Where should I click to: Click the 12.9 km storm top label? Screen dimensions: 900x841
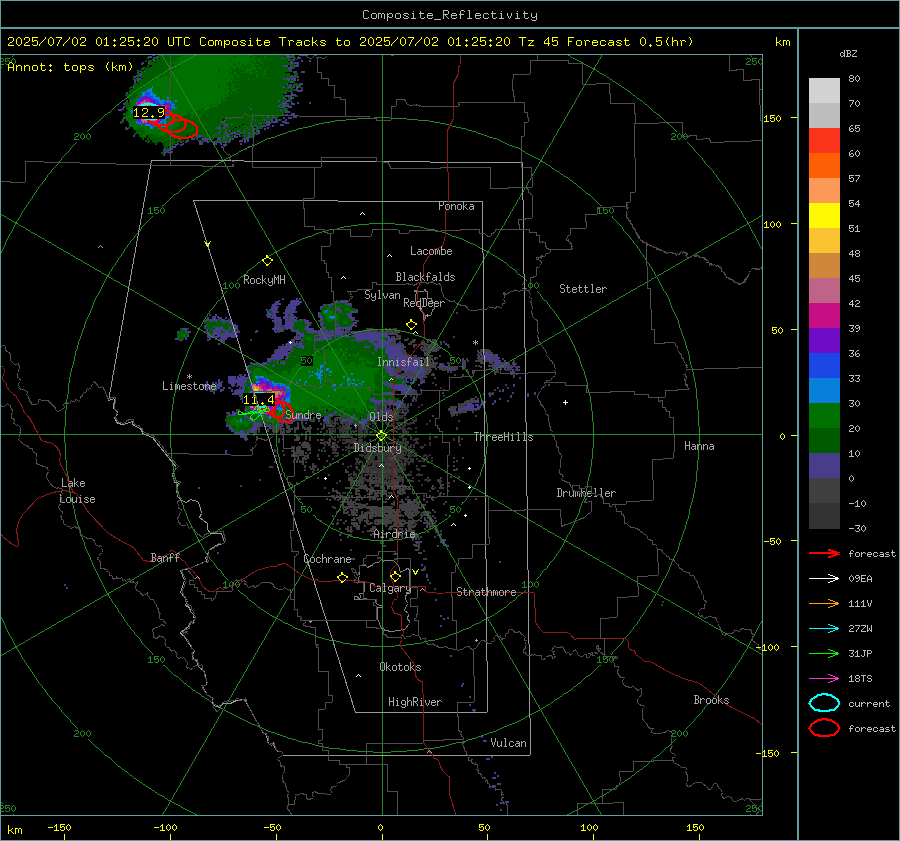[149, 113]
